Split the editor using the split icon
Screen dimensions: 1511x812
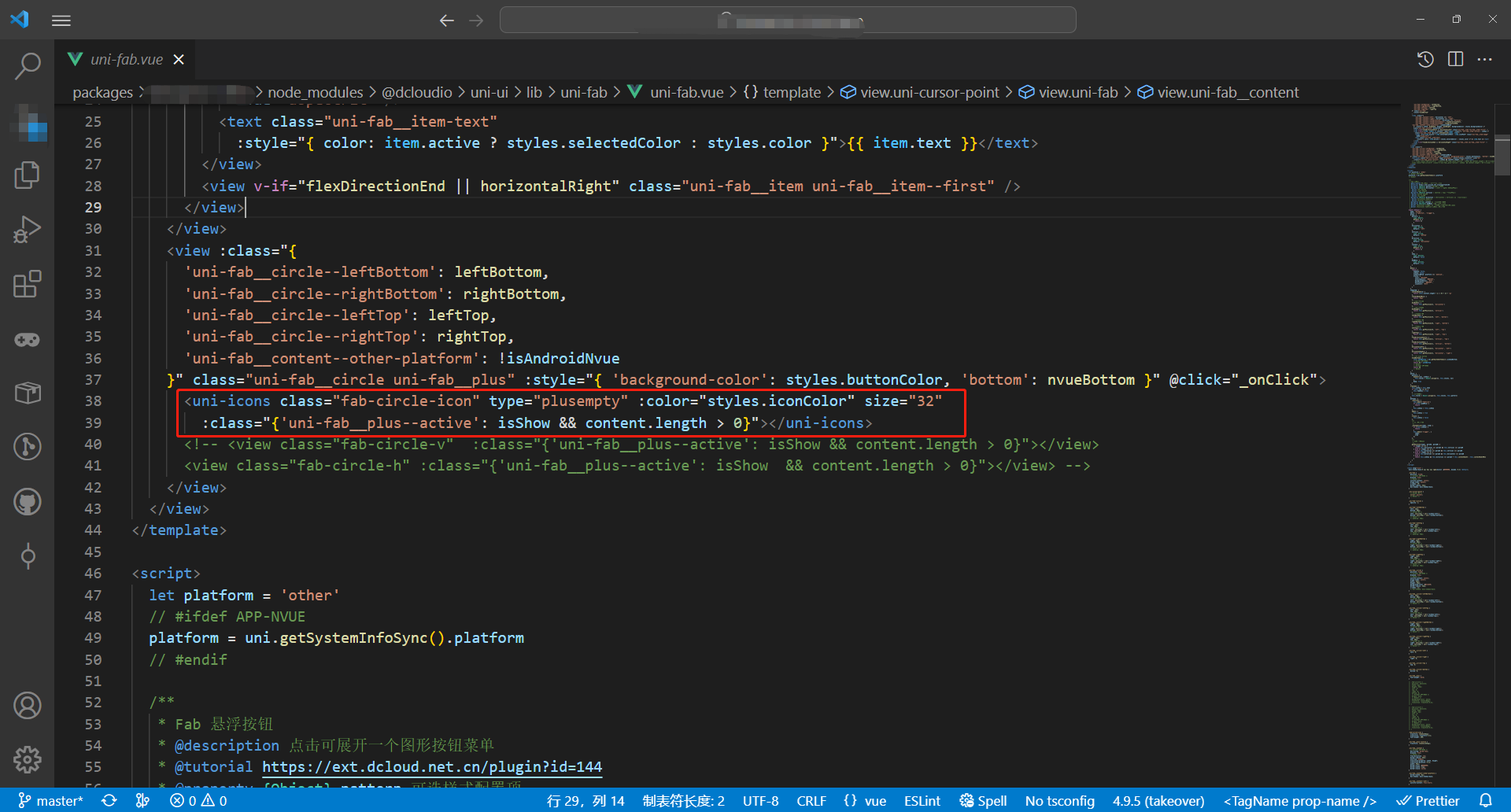(1455, 59)
